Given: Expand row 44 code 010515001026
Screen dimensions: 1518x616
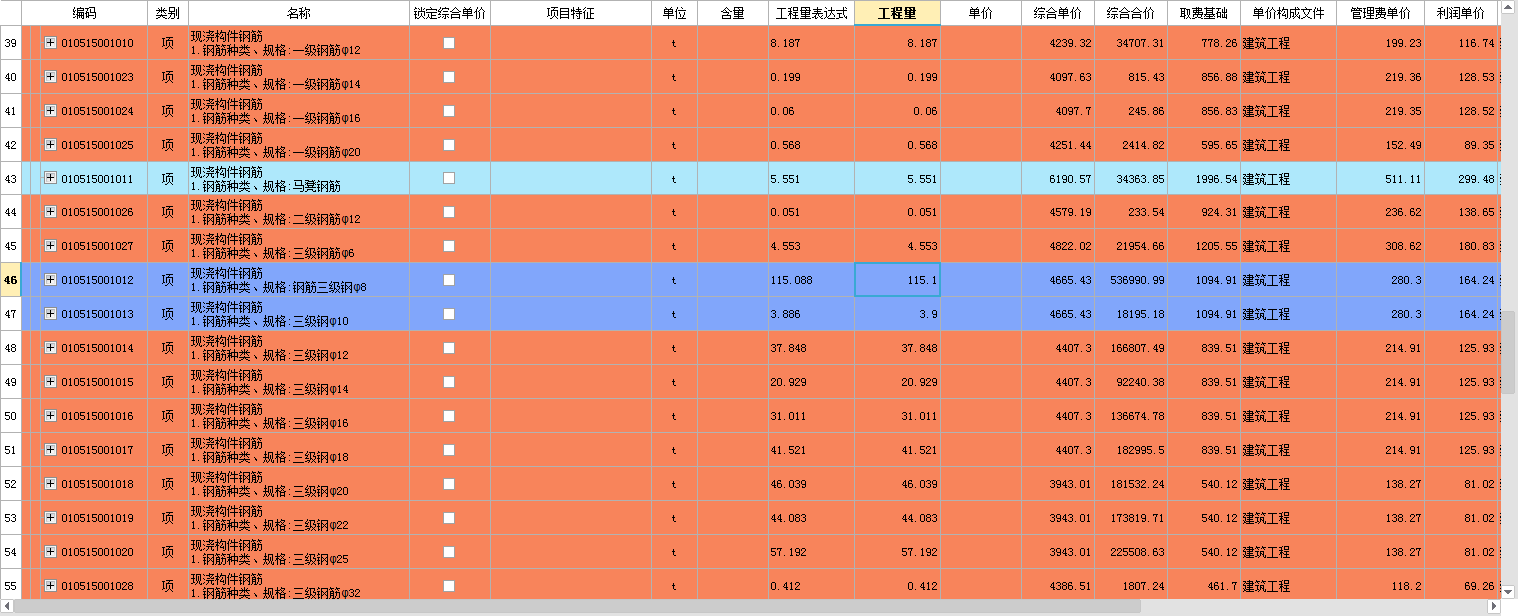Looking at the screenshot, I should (x=50, y=212).
